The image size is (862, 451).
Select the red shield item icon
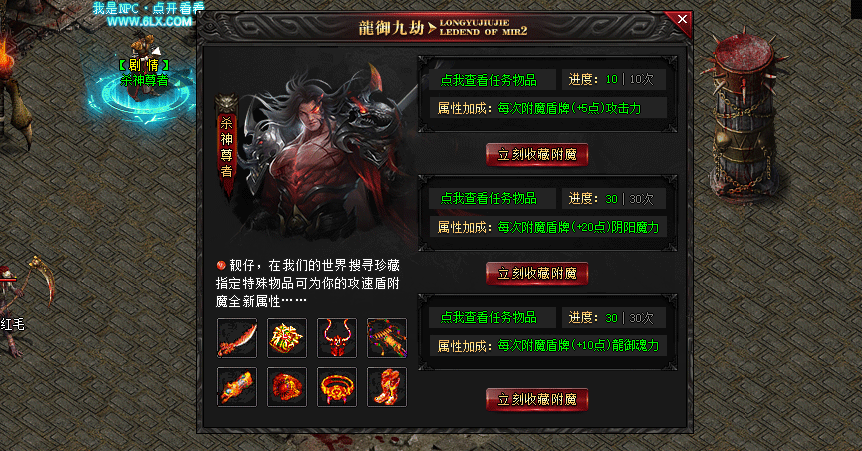click(287, 387)
